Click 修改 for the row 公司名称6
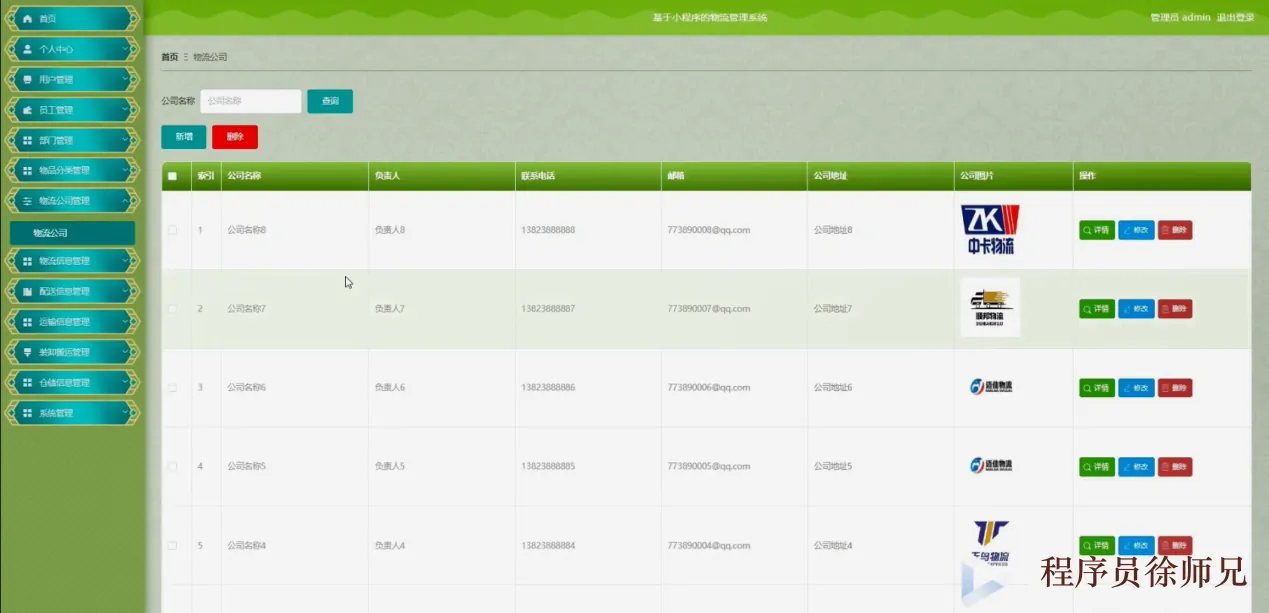Image resolution: width=1269 pixels, height=613 pixels. [1136, 388]
